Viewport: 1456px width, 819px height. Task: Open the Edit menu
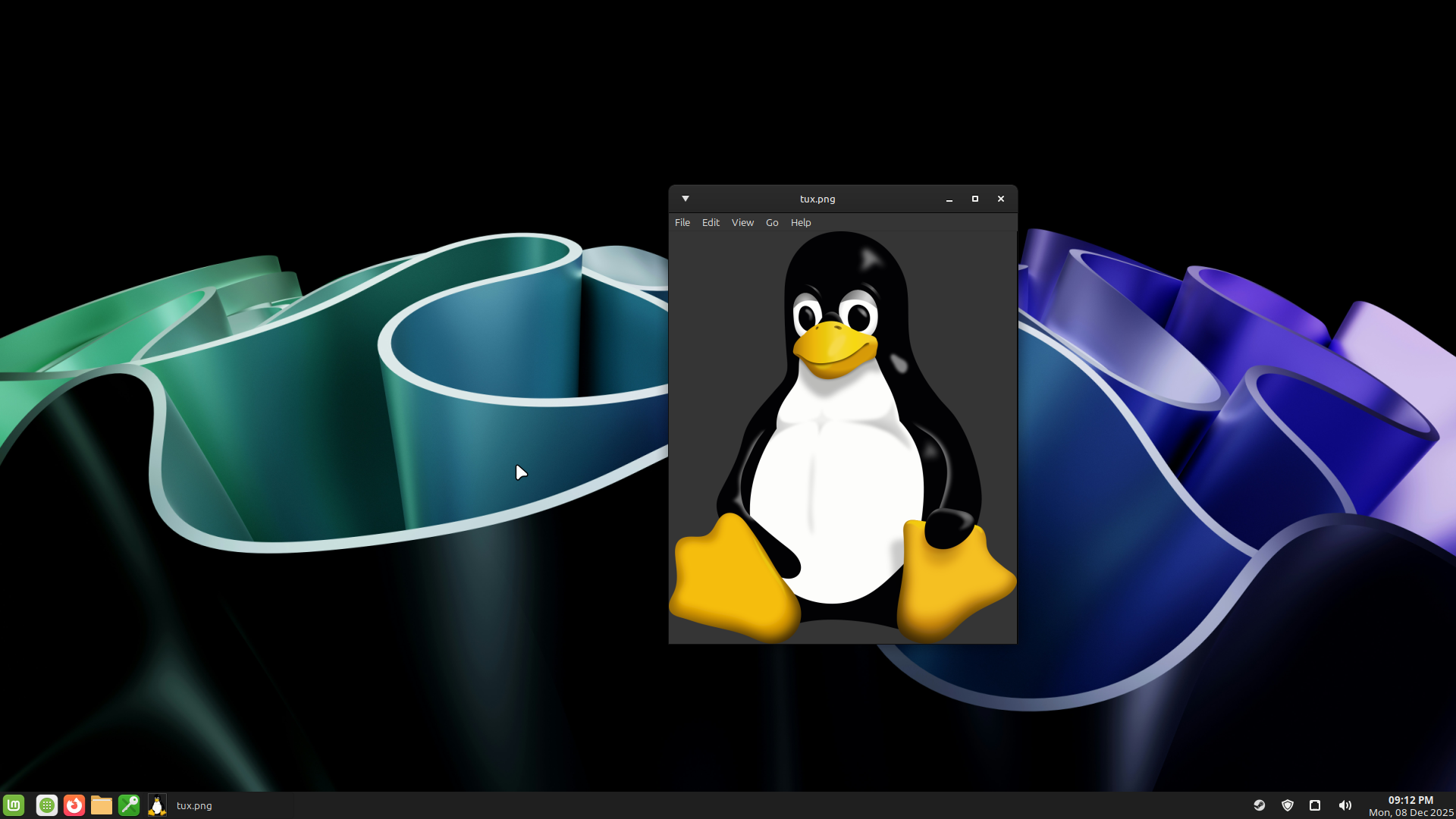click(711, 222)
